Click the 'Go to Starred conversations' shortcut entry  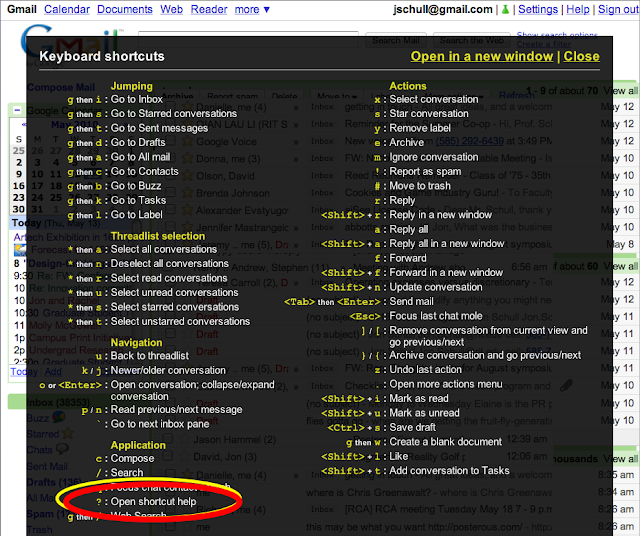[174, 113]
